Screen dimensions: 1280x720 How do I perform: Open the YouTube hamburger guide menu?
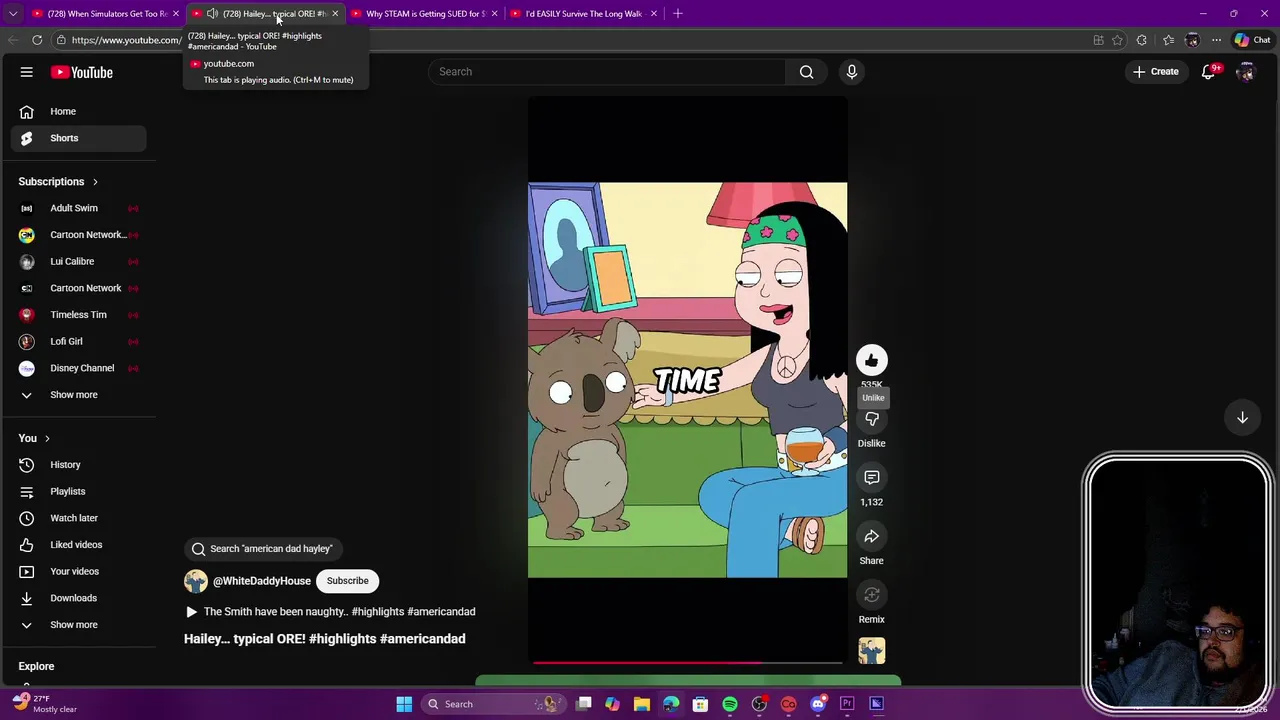click(x=27, y=72)
